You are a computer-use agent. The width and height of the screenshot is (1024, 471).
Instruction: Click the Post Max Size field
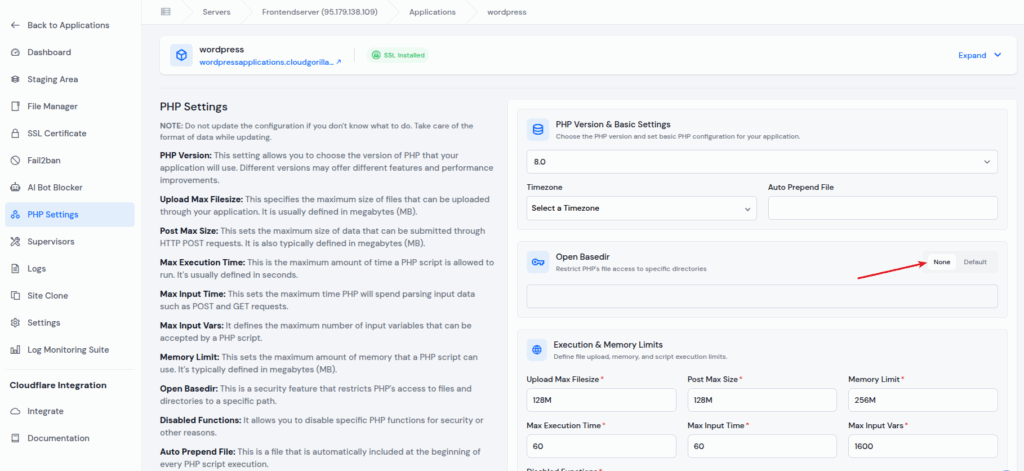pos(762,400)
